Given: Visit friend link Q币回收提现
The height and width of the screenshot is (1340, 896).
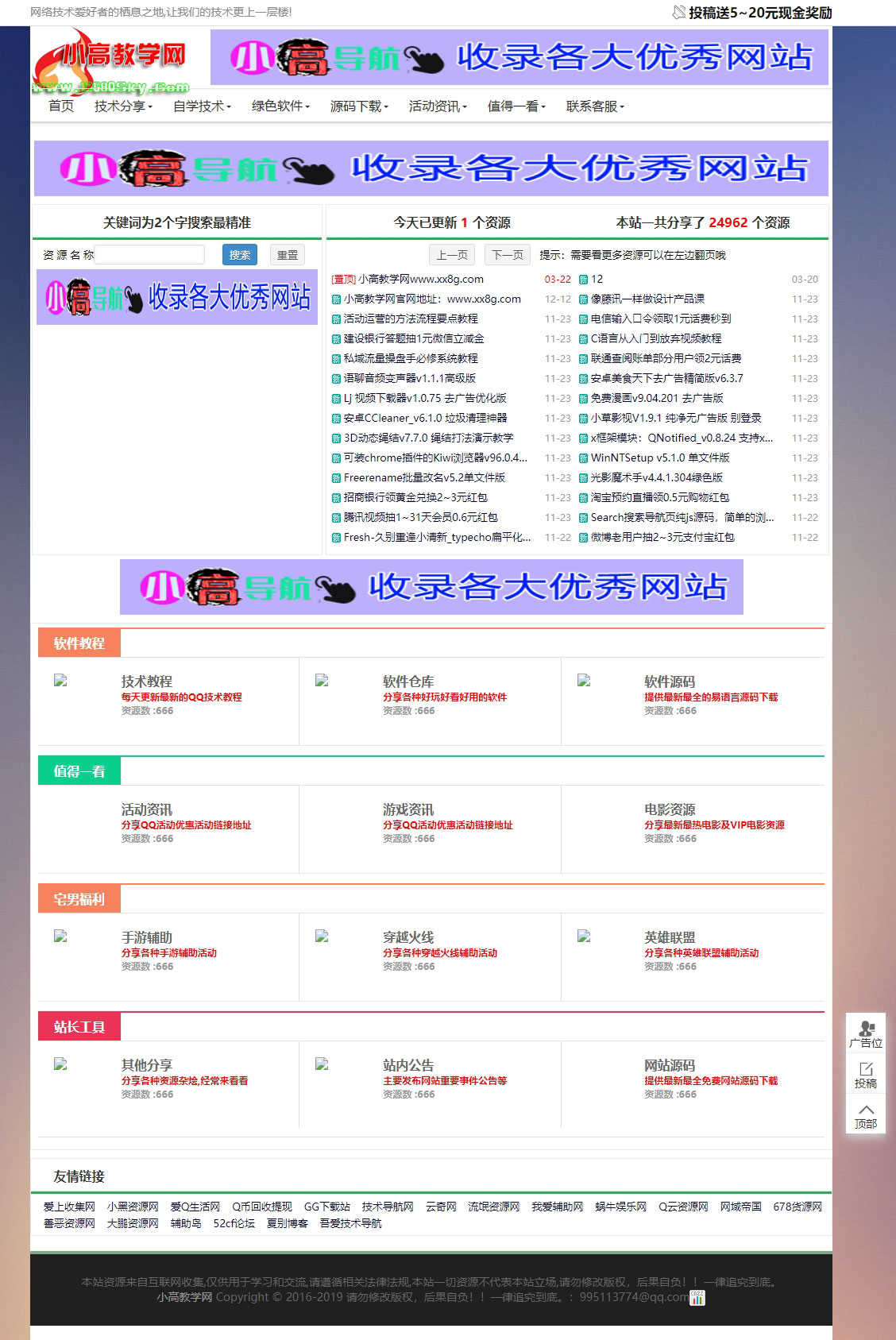Looking at the screenshot, I should tap(262, 1206).
